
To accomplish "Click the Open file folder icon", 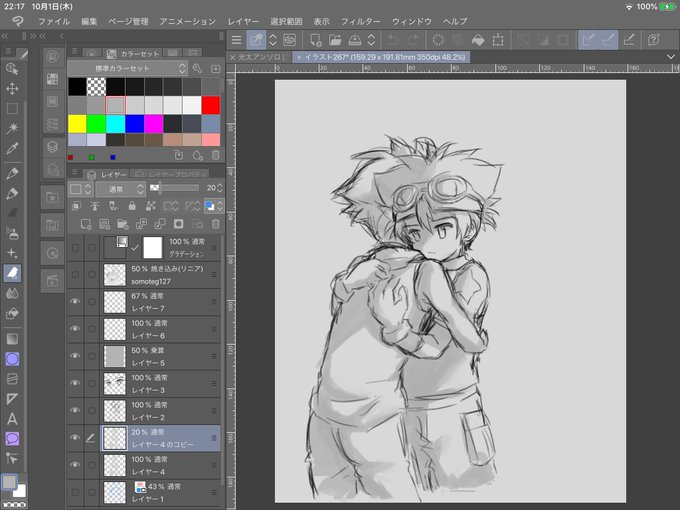I will tap(335, 40).
